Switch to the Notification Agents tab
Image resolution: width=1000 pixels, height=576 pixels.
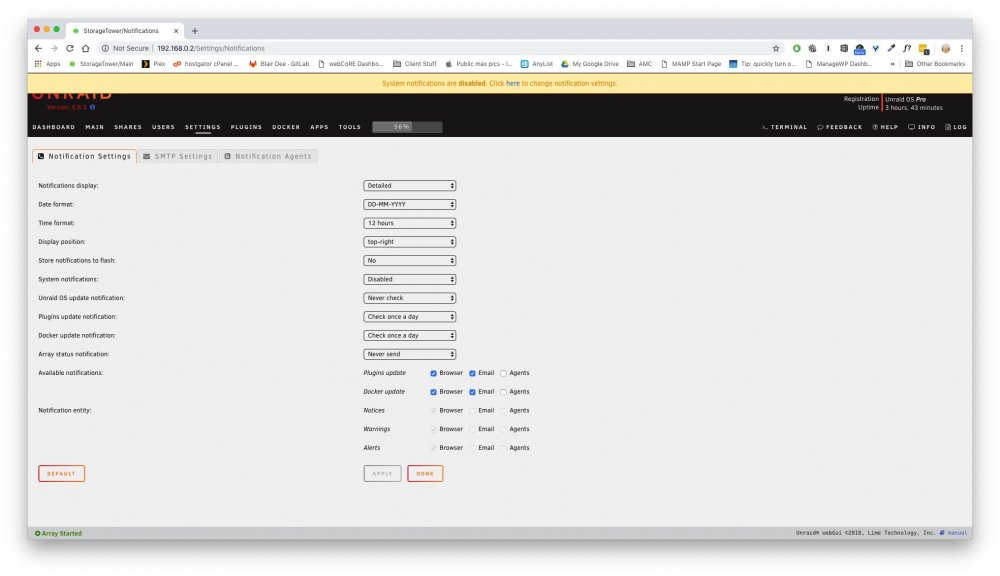pos(268,156)
